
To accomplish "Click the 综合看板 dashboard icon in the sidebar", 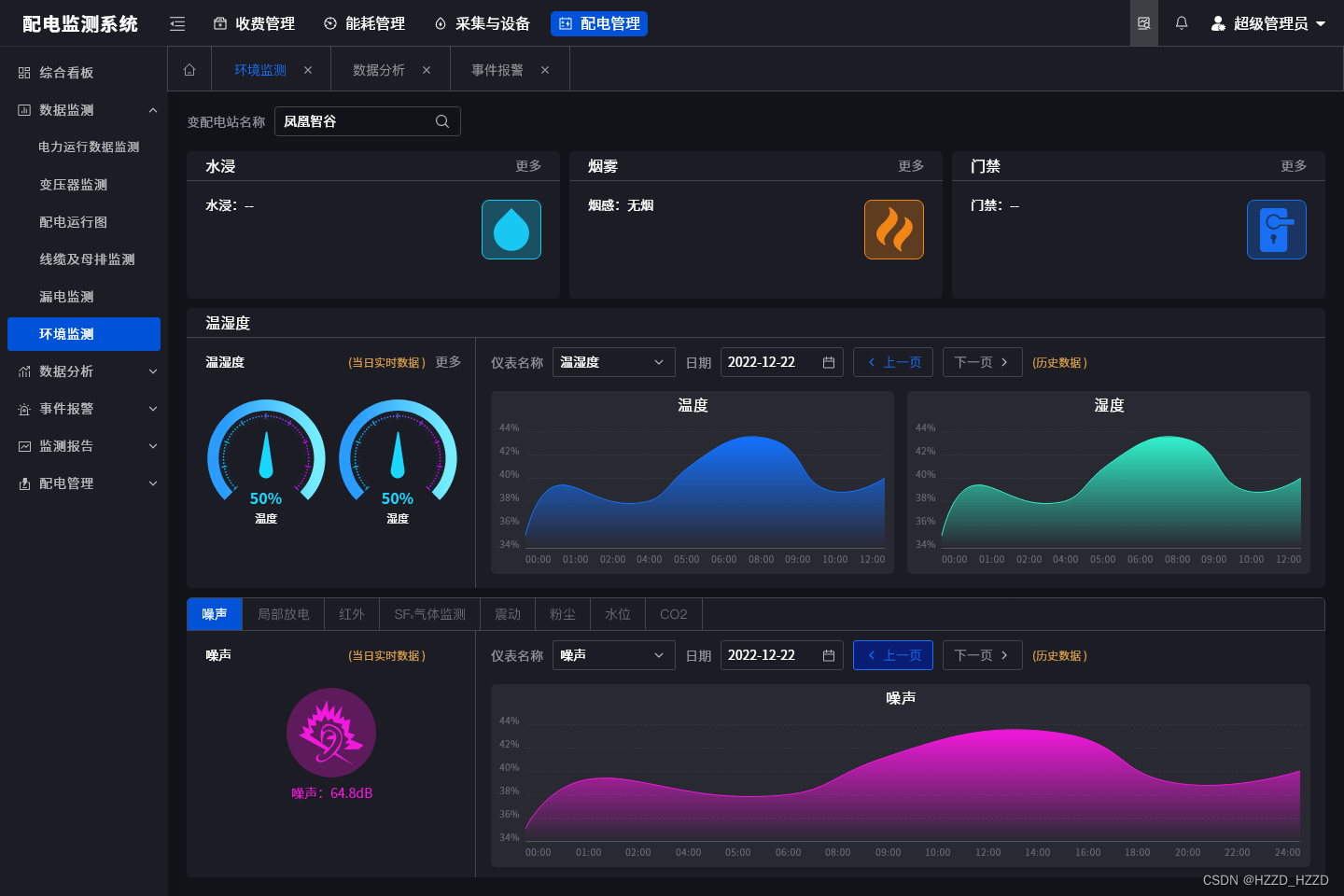I will pyautogui.click(x=24, y=73).
